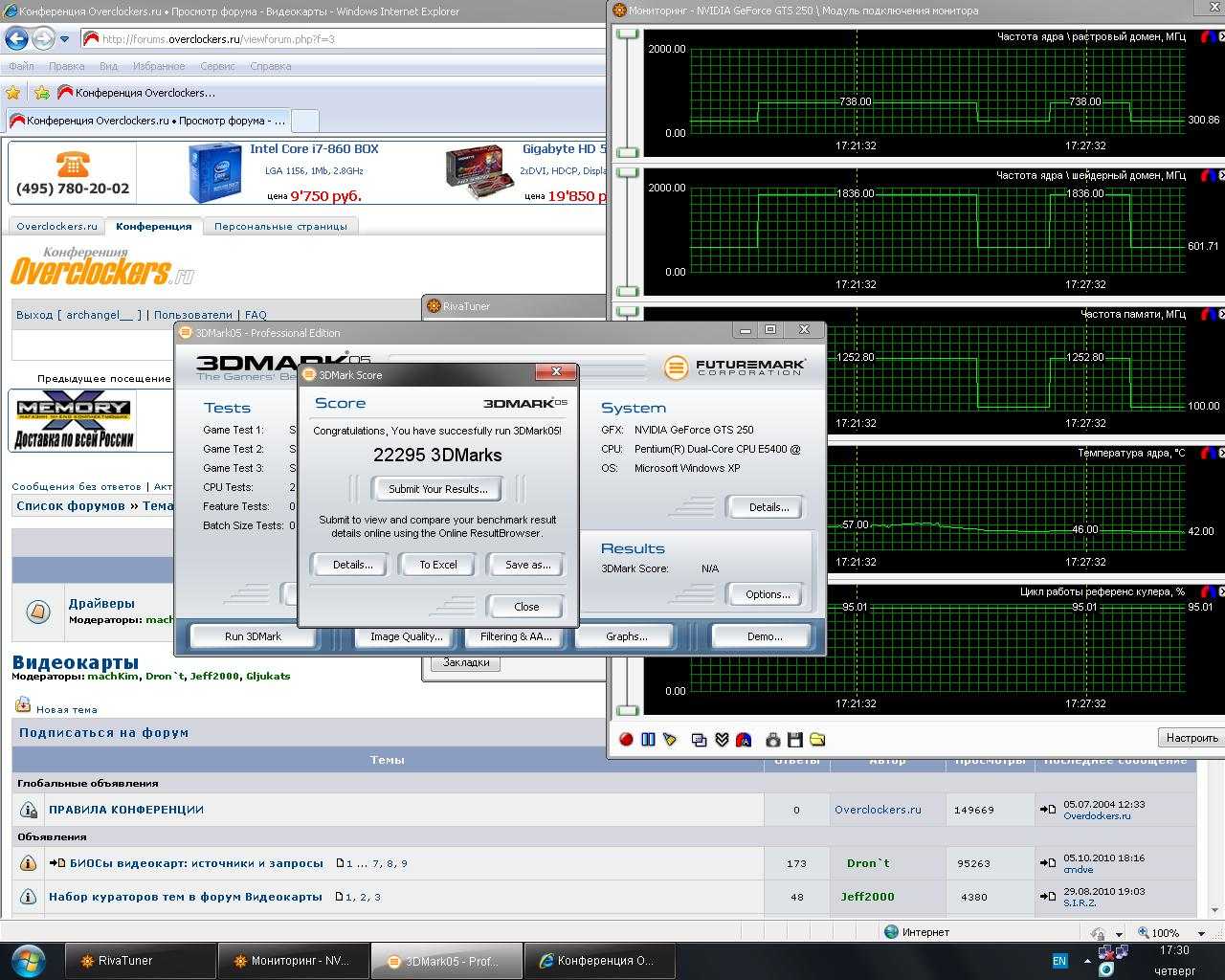Click the yellow Favorites star icon
Image resolution: width=1225 pixels, height=980 pixels.
[13, 93]
